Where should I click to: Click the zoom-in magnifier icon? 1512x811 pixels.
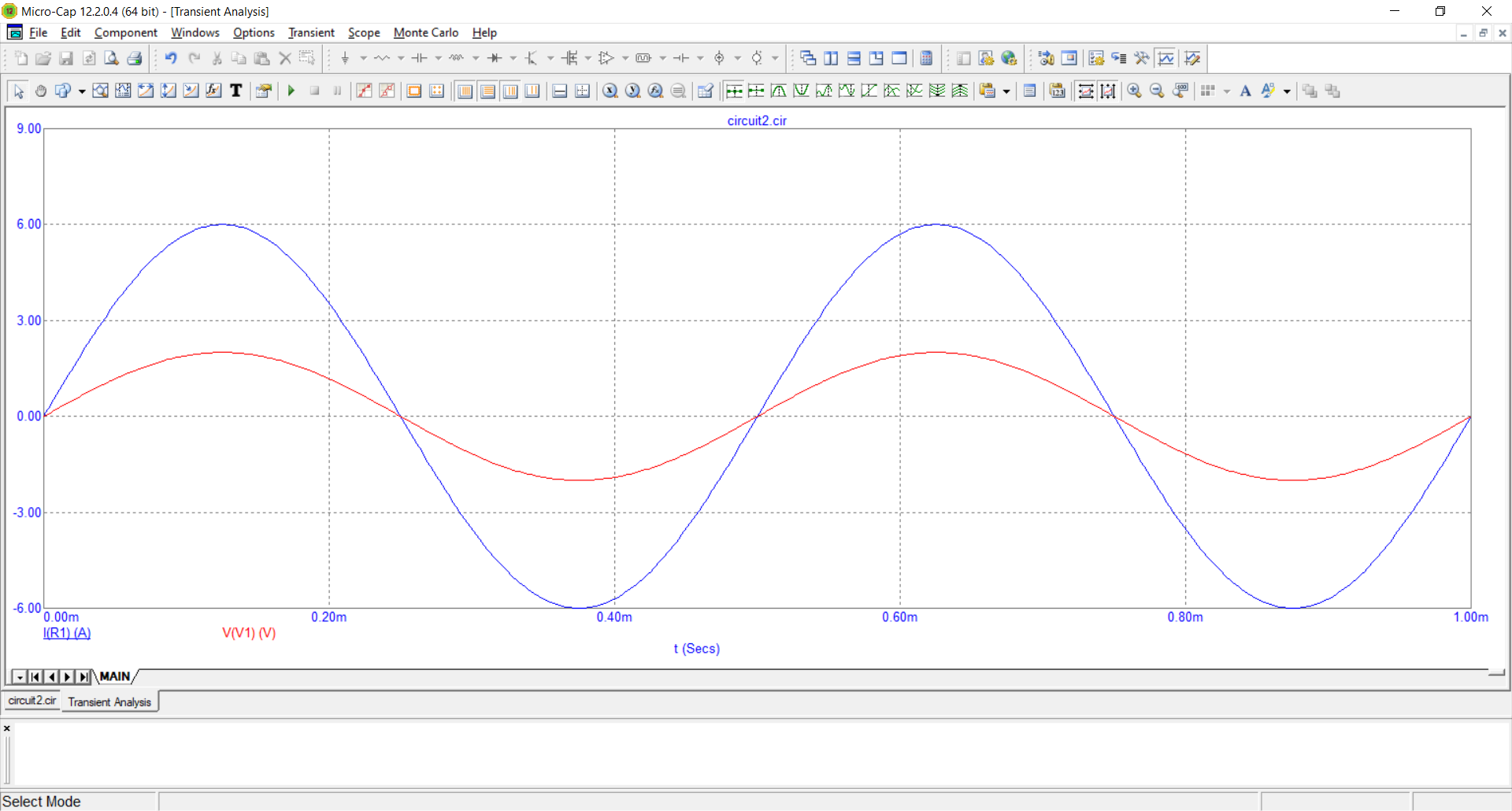point(1134,91)
